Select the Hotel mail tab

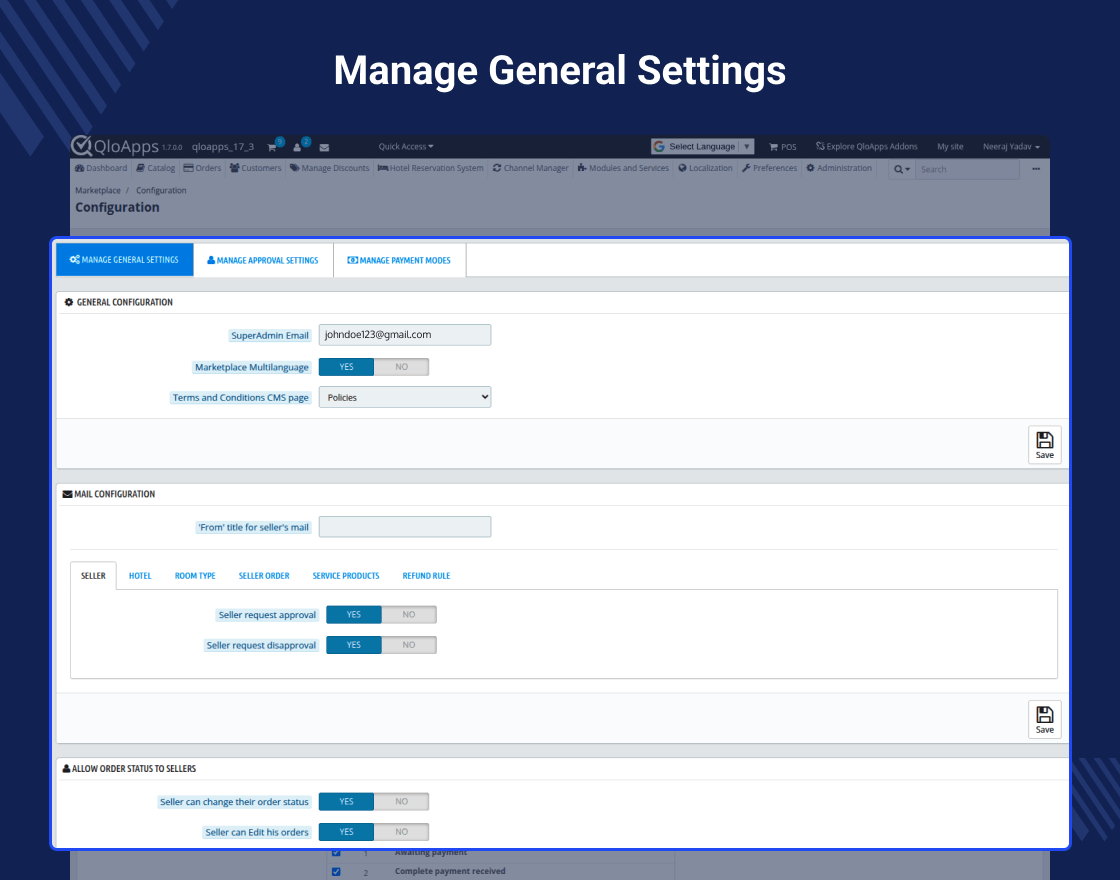pyautogui.click(x=140, y=576)
